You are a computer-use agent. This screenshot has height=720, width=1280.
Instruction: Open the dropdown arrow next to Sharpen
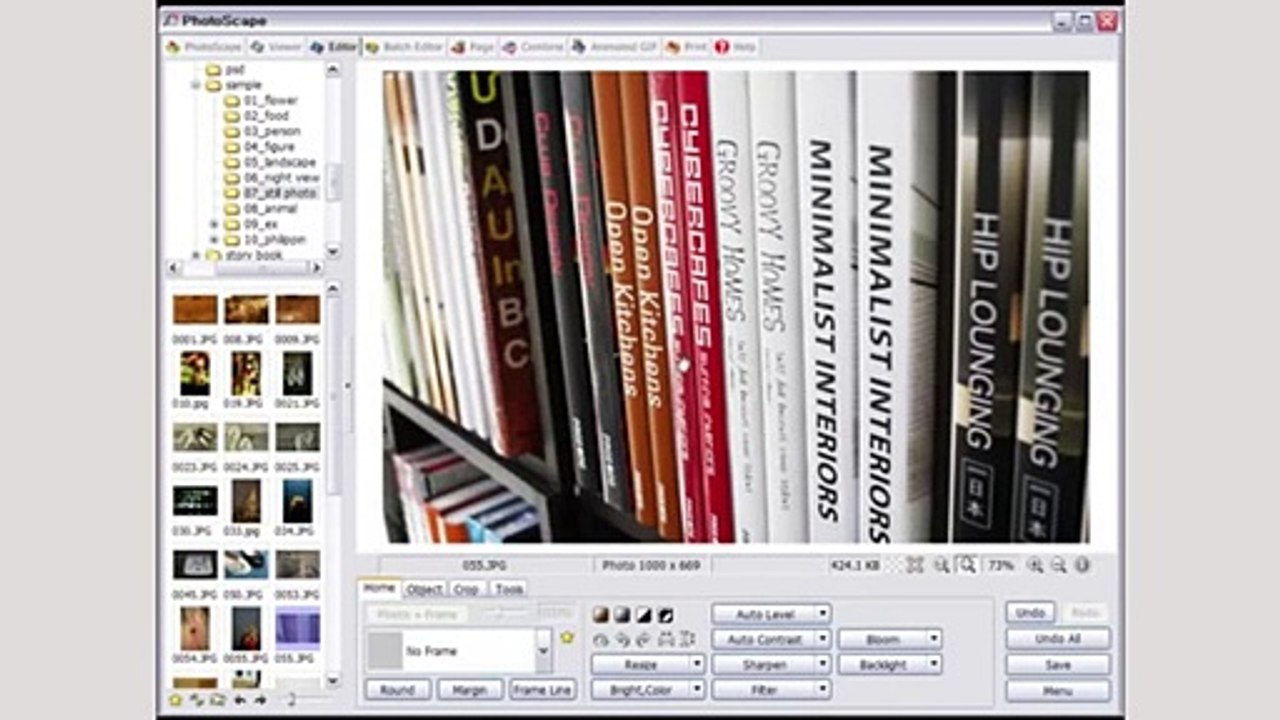click(822, 664)
